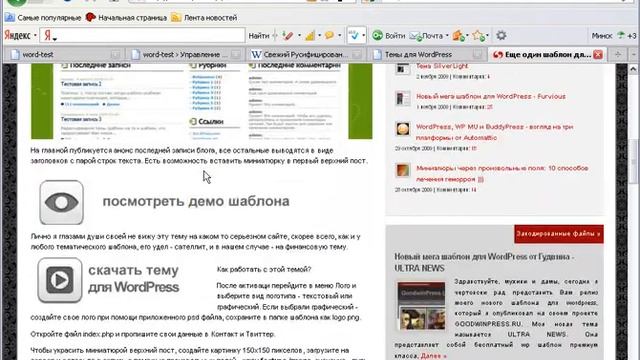640x360 pixels.
Task: Click the 'Далее »' read-more link
Action: point(433,356)
